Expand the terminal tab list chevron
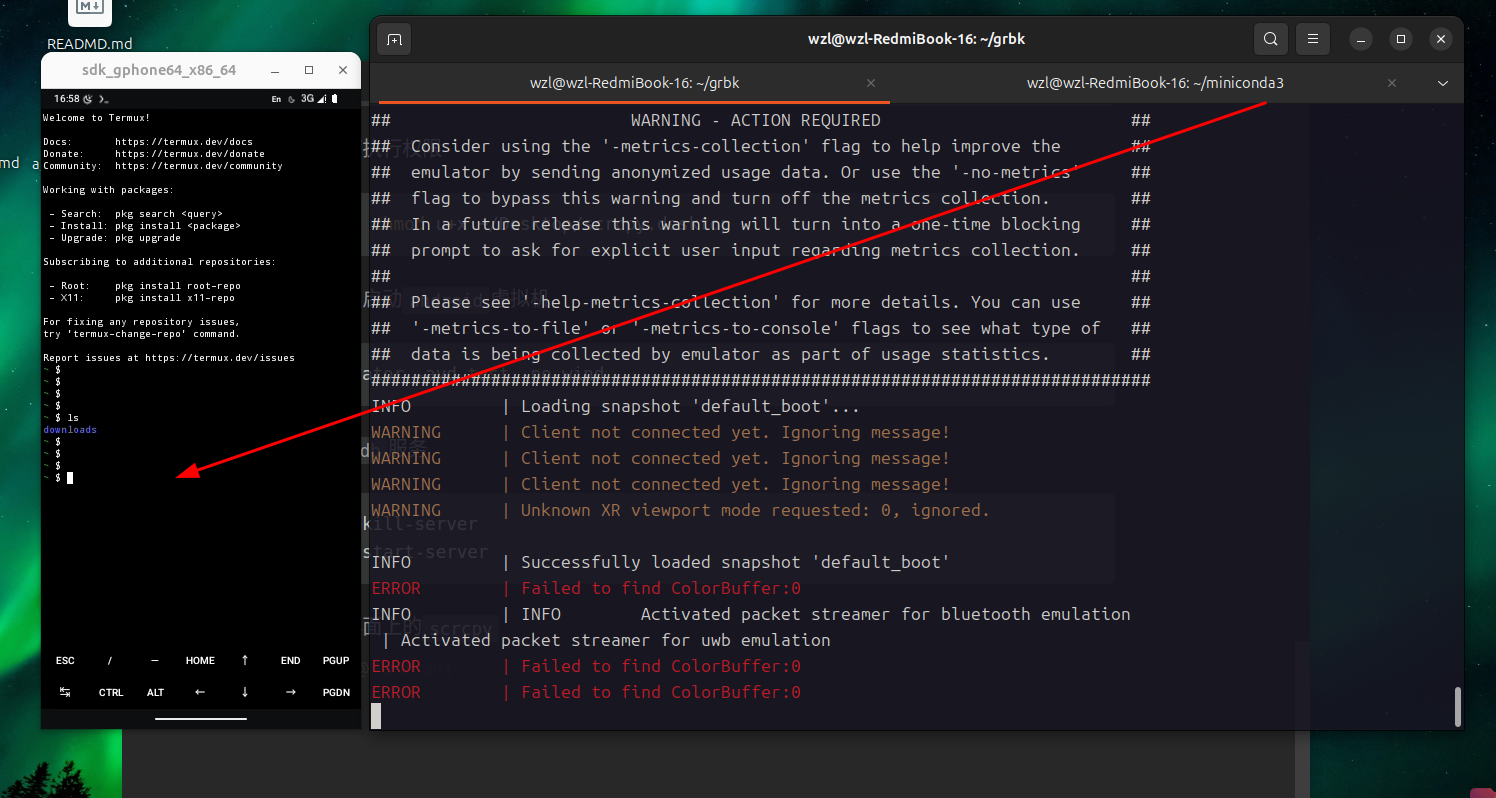The image size is (1496, 798). coord(1442,83)
